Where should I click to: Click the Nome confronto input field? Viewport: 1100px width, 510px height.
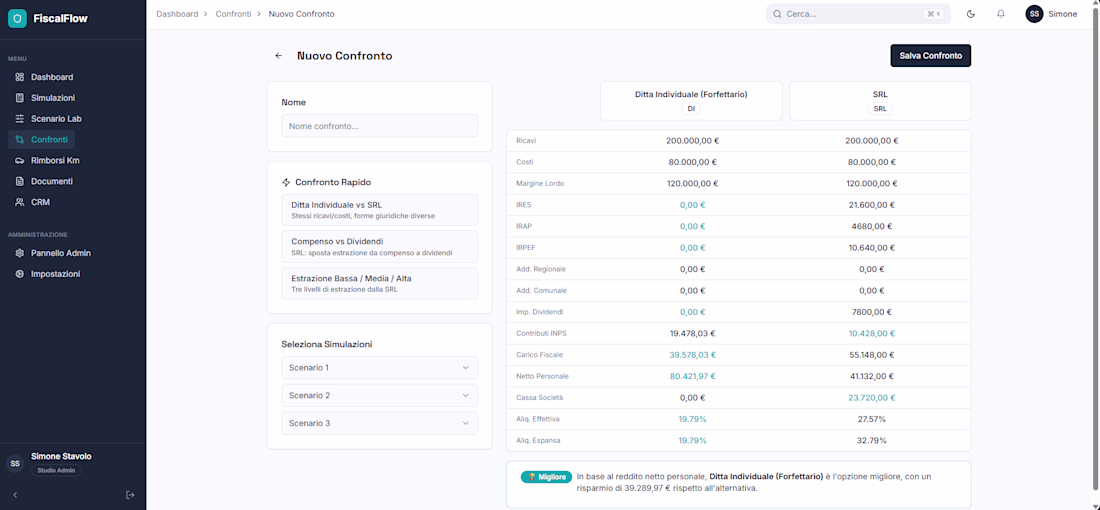point(379,126)
